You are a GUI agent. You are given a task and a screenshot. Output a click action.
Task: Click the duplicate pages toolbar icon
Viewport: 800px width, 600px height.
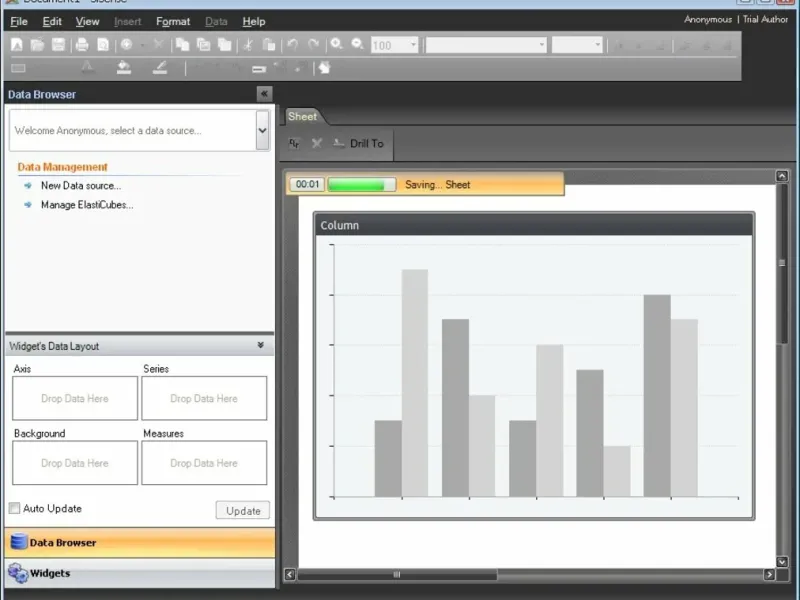point(224,45)
